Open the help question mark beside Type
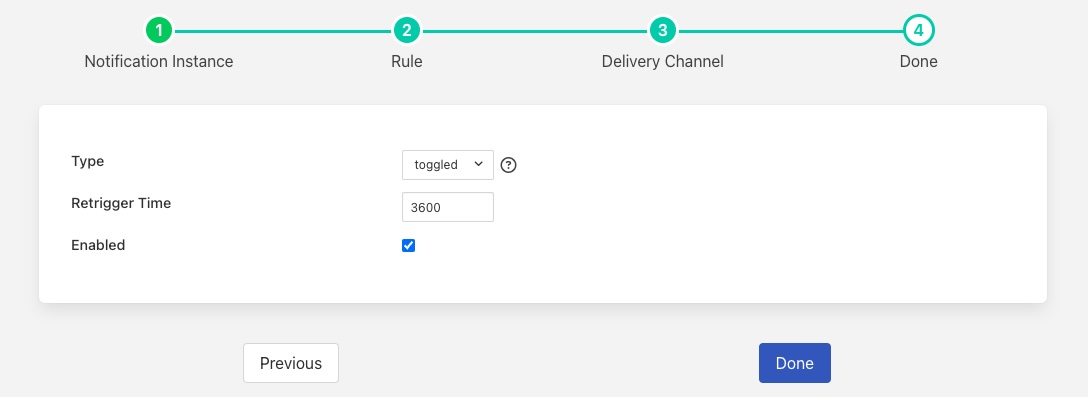1088x397 pixels. tap(509, 165)
